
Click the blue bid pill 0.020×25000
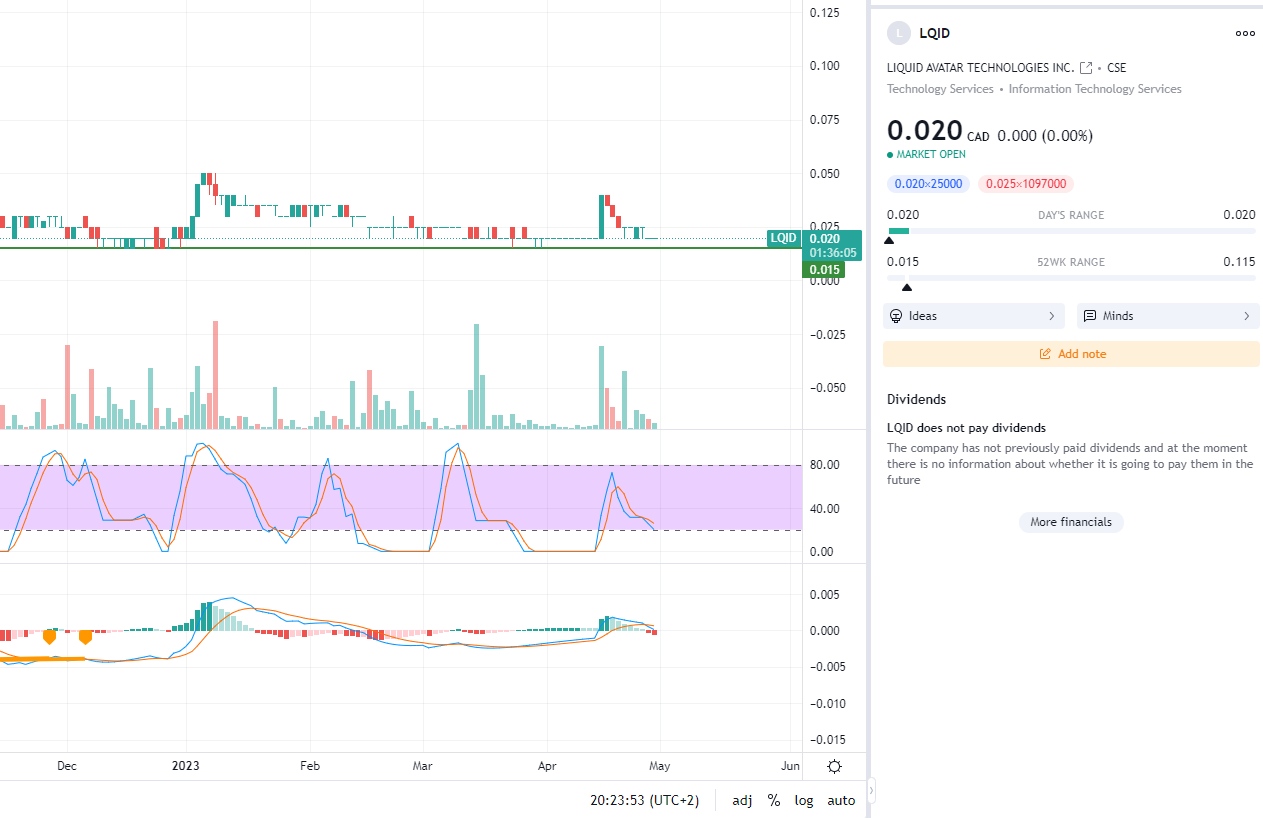tap(928, 184)
